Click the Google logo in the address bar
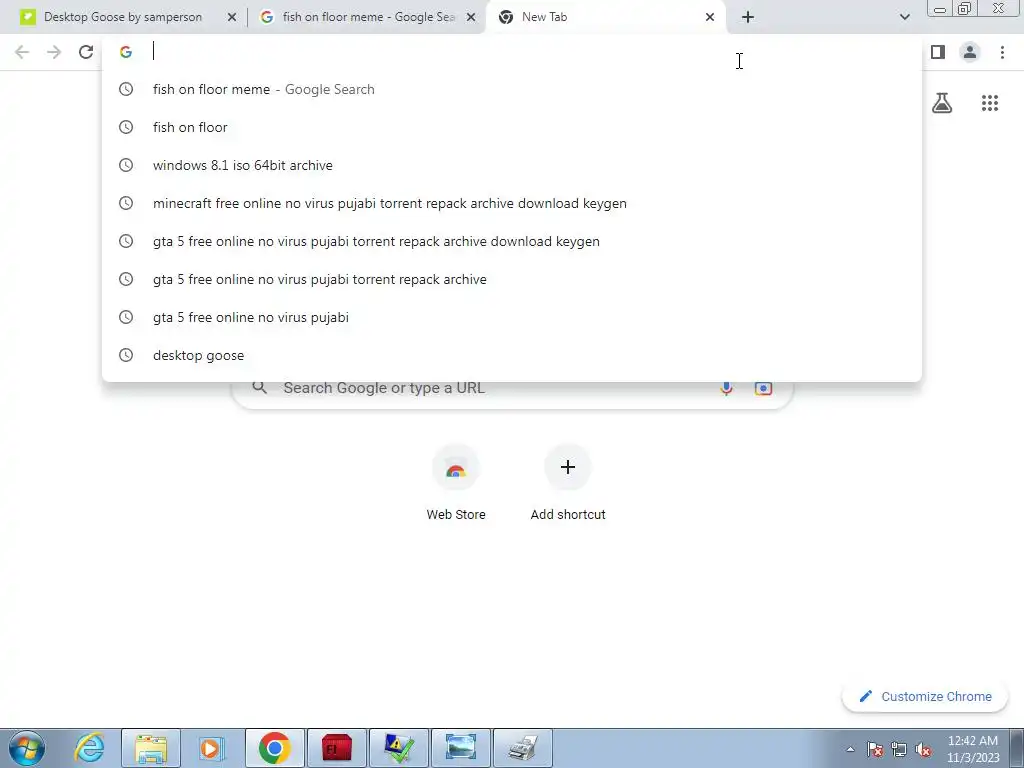 126,52
